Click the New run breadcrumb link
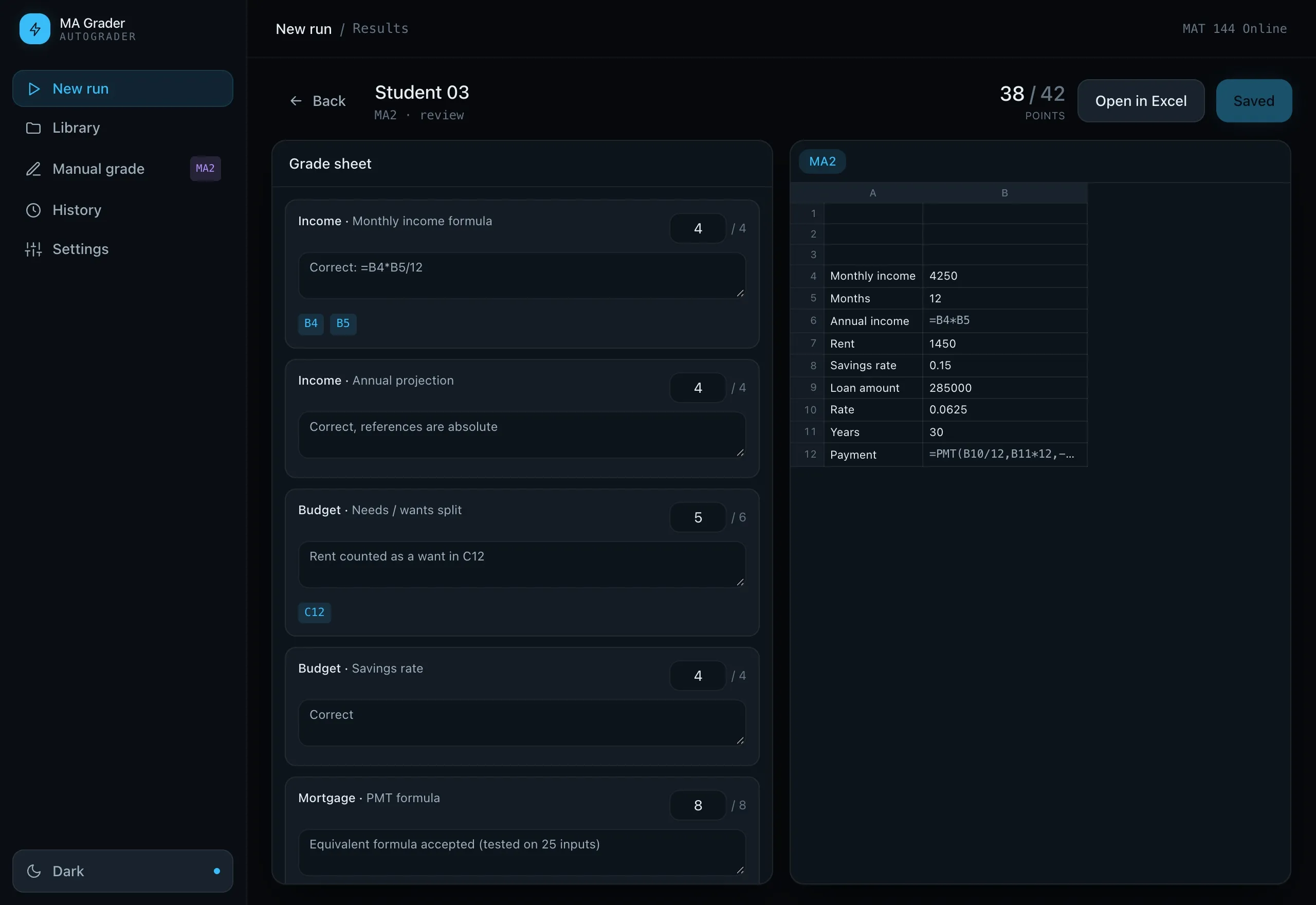Image resolution: width=1316 pixels, height=905 pixels. (303, 29)
